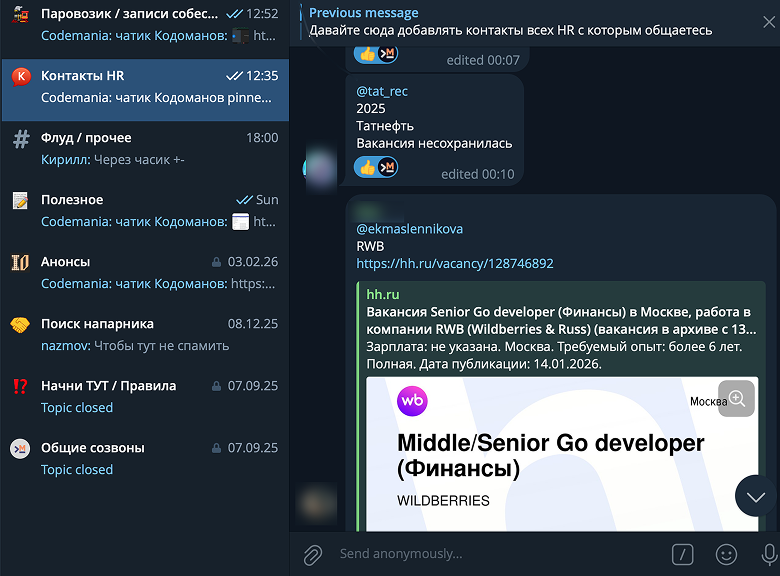Open the Паровозик / записи собес... topic
This screenshot has height=576, width=780.
point(145,25)
